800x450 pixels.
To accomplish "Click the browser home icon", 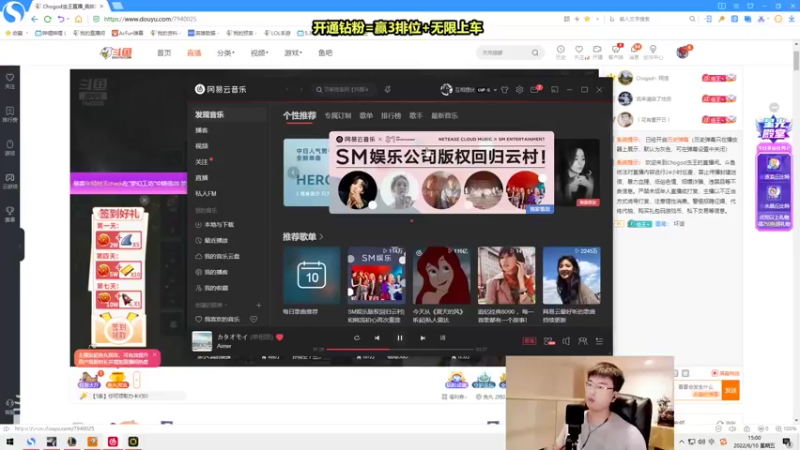I will [x=78, y=19].
